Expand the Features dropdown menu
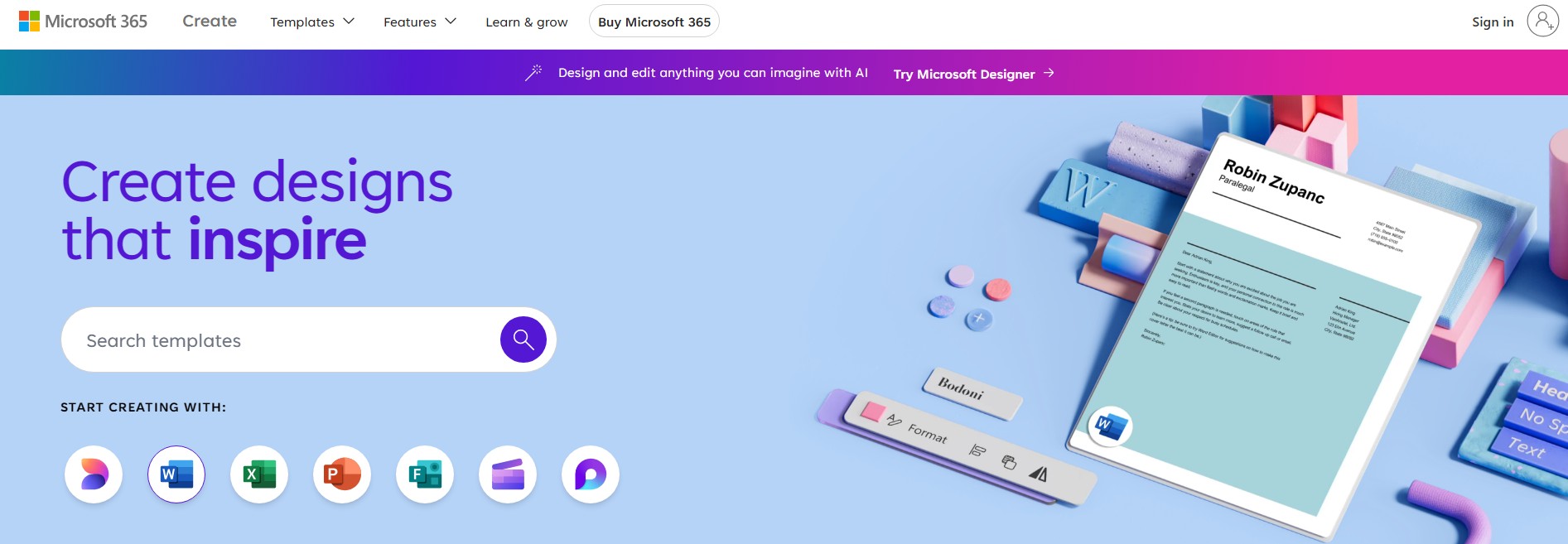Image resolution: width=1568 pixels, height=544 pixels. pyautogui.click(x=420, y=22)
